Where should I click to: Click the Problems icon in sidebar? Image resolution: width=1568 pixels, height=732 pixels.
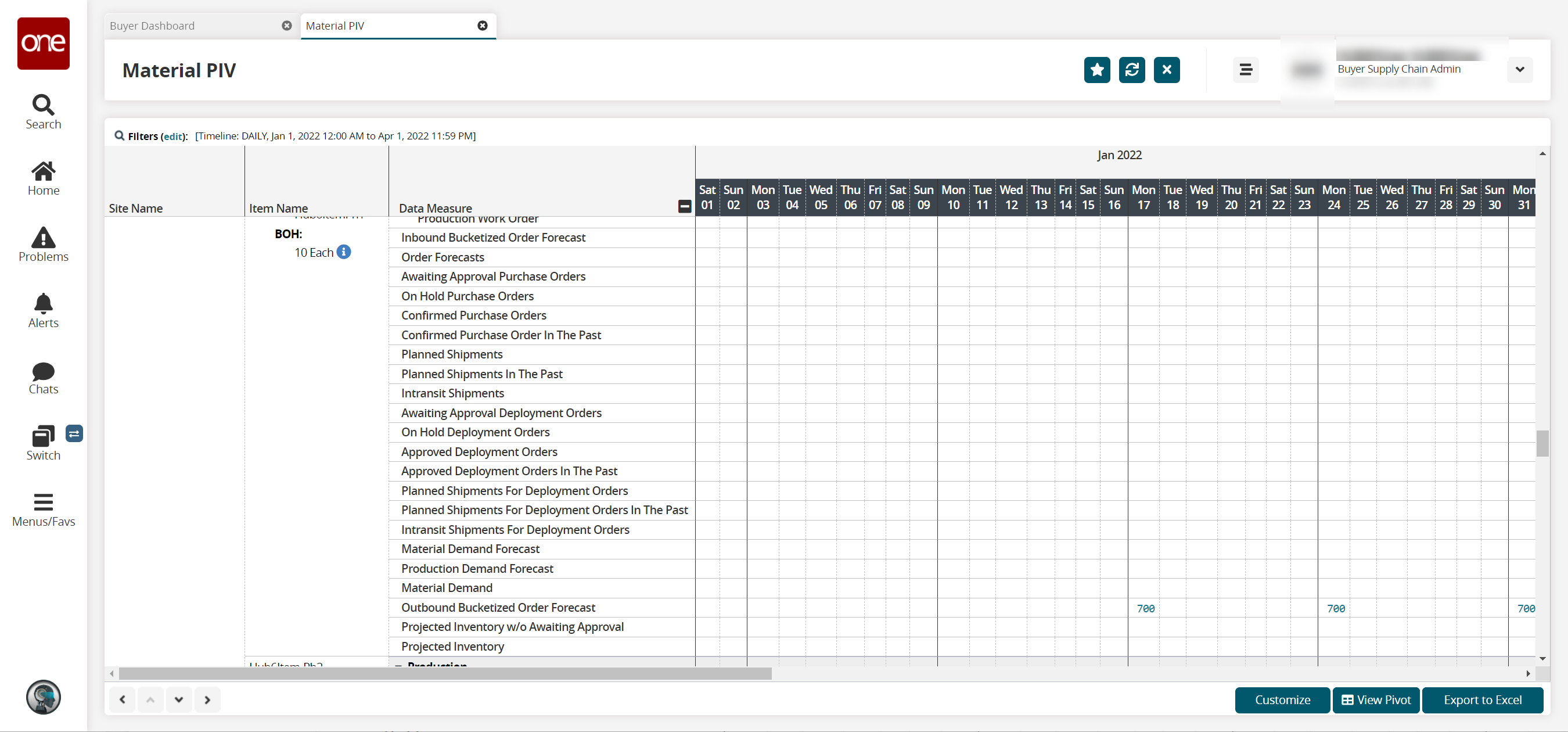point(43,244)
